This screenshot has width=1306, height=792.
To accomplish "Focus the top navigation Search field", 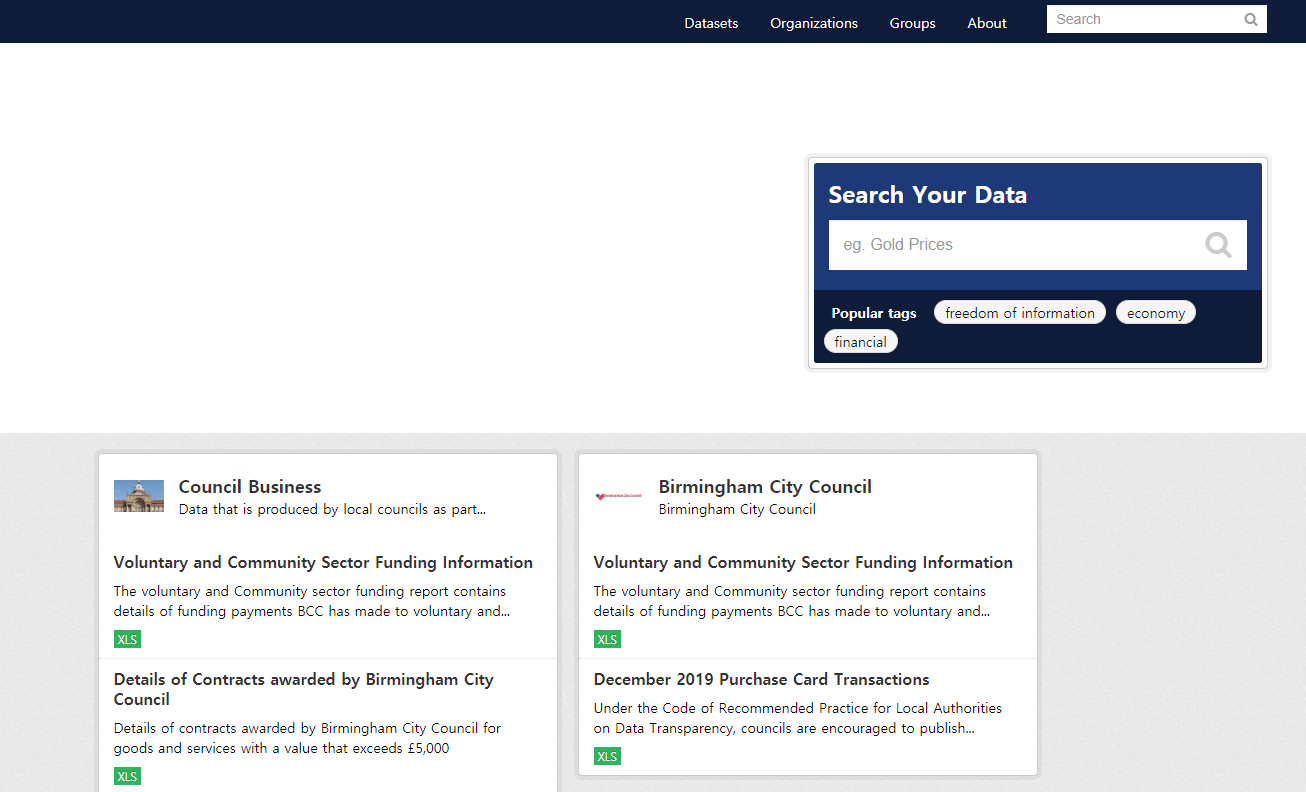I will (x=1140, y=19).
